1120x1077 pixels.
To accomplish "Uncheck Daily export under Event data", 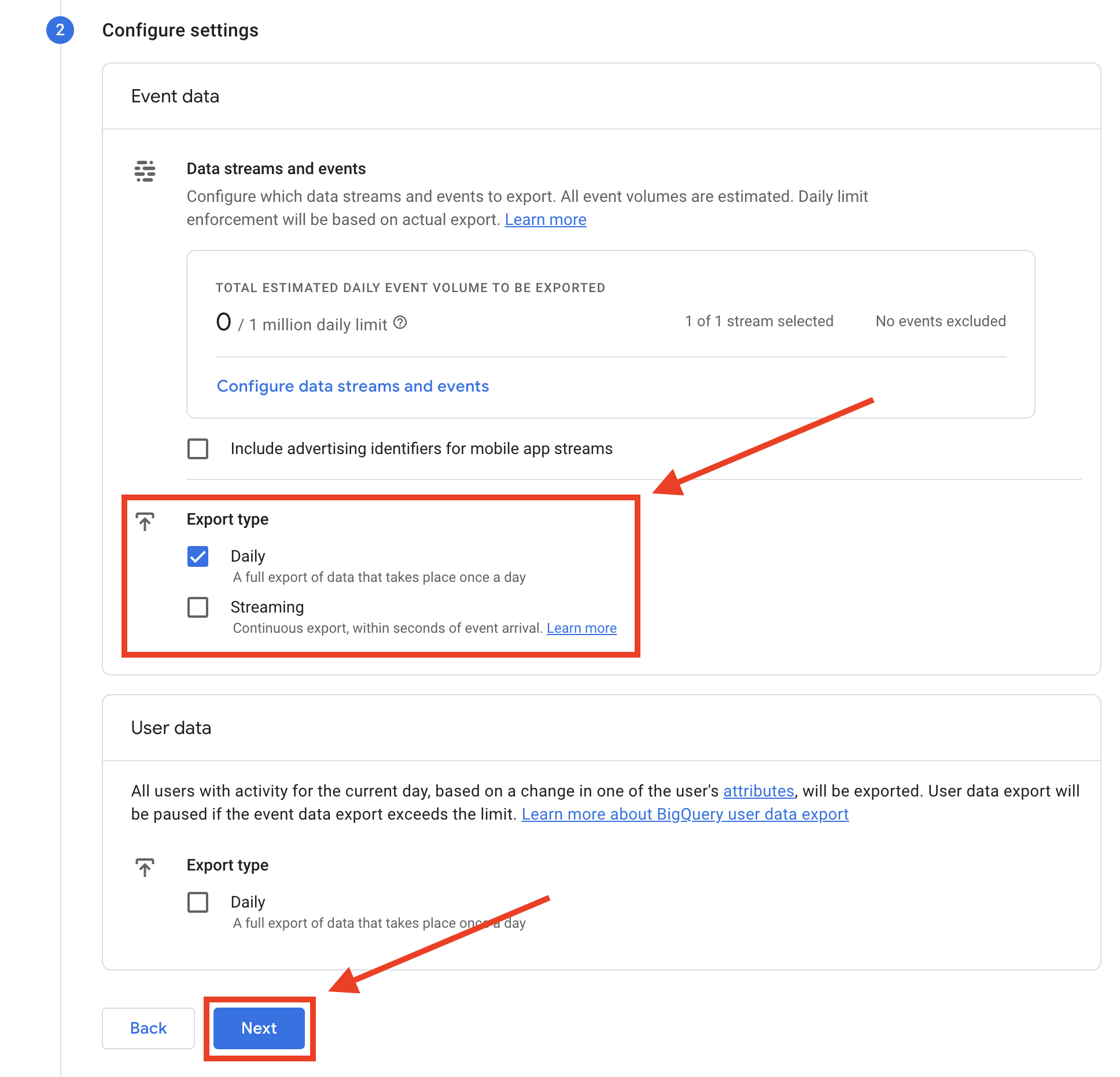I will 198,556.
